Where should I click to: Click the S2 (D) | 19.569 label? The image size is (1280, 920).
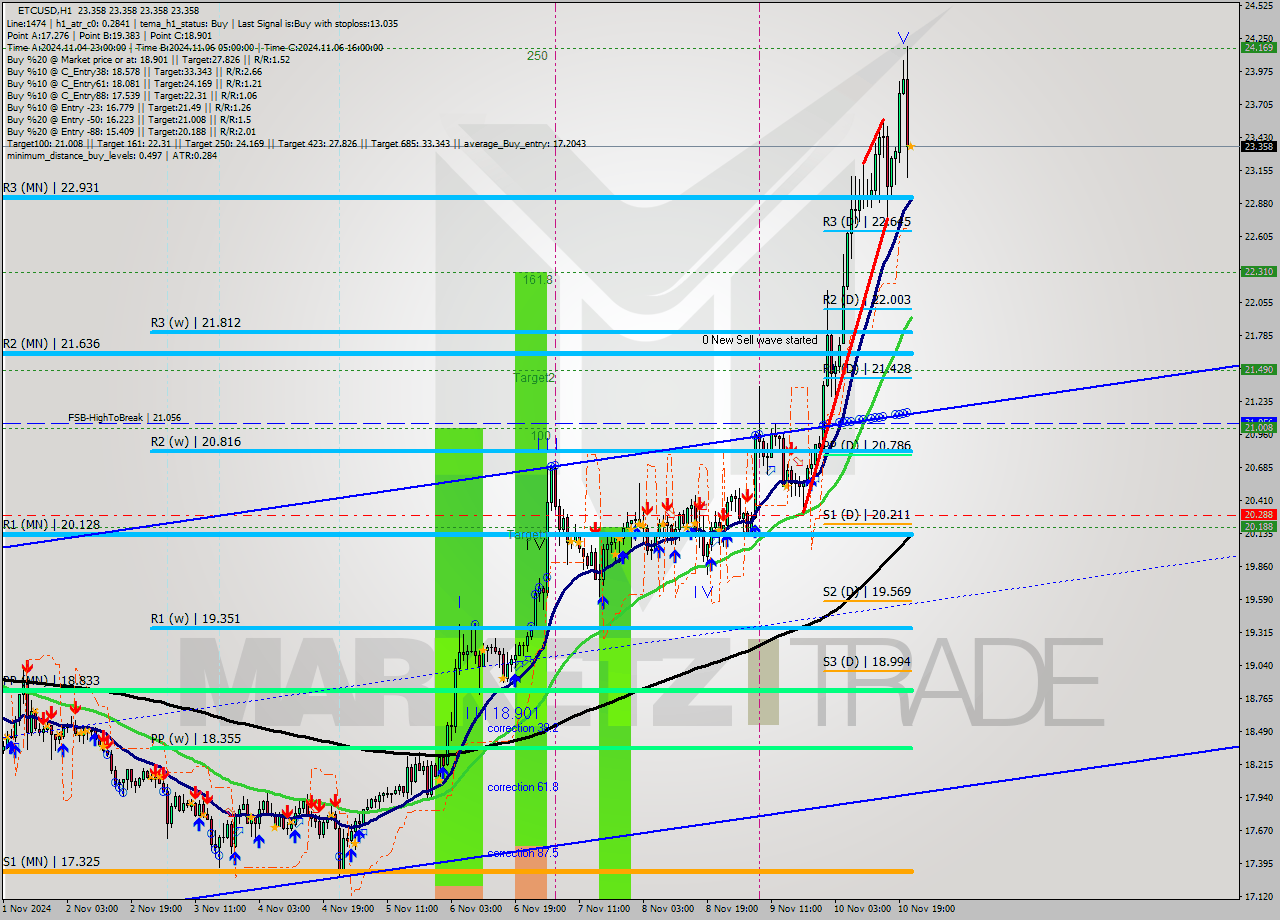tap(867, 592)
